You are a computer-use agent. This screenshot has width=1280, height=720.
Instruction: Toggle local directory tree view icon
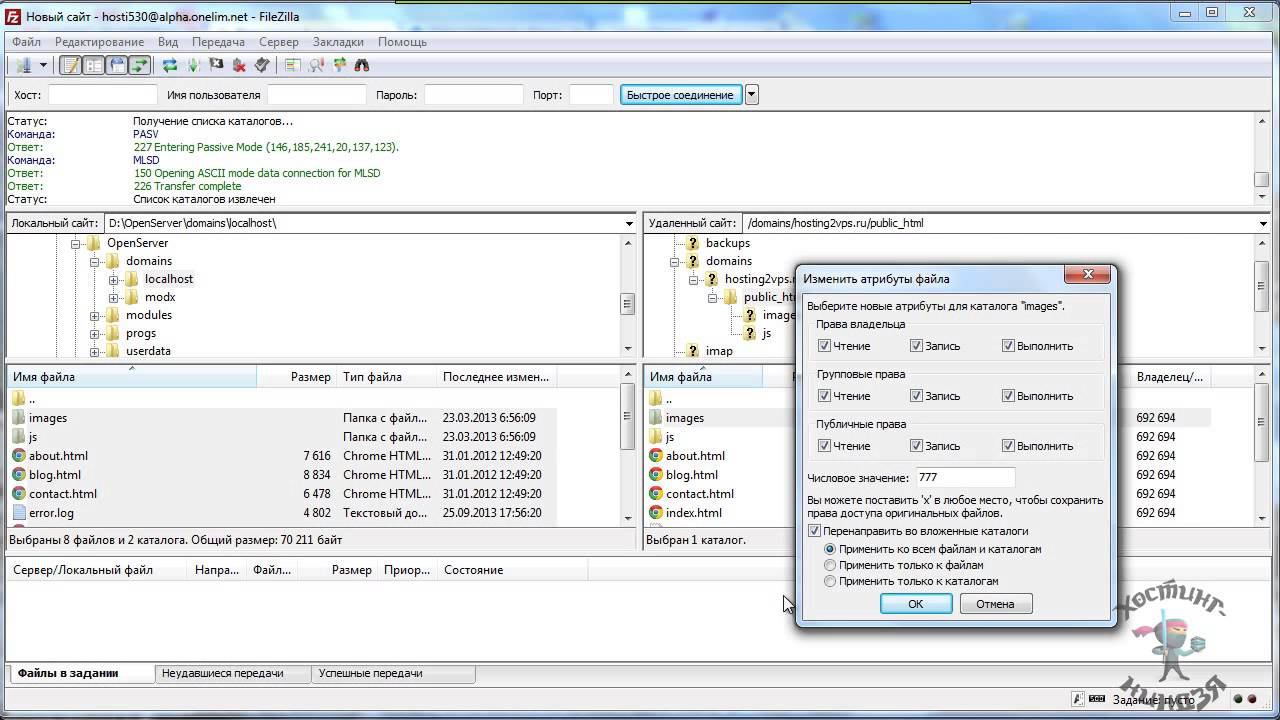pyautogui.click(x=94, y=66)
